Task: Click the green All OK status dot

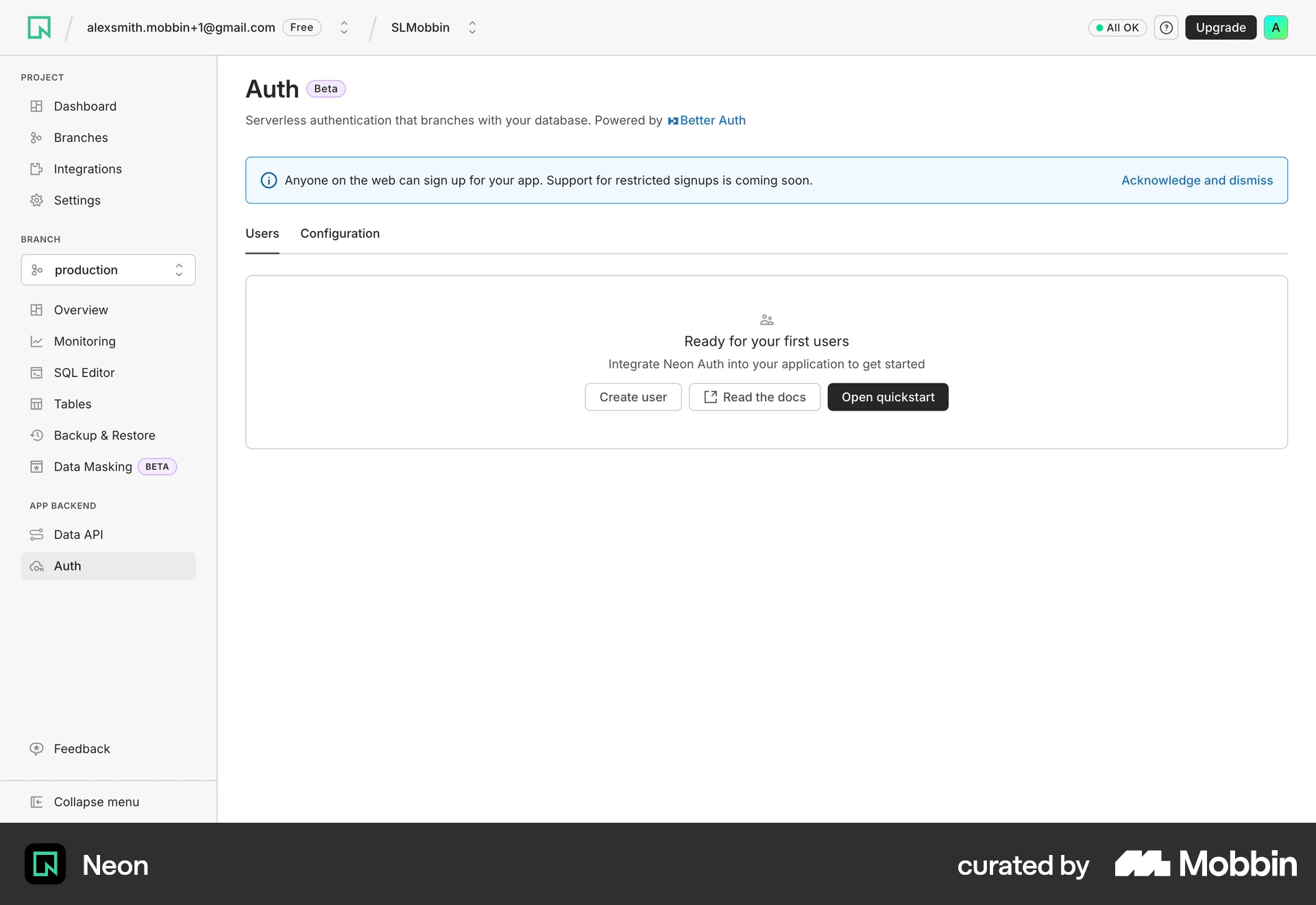Action: tap(1099, 28)
